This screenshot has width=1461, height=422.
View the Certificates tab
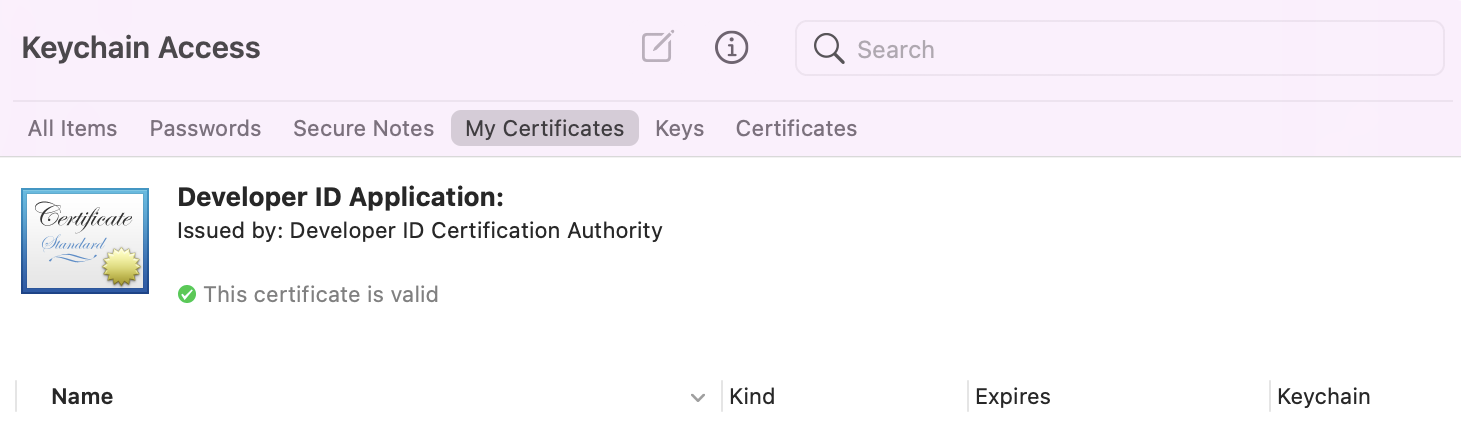796,128
